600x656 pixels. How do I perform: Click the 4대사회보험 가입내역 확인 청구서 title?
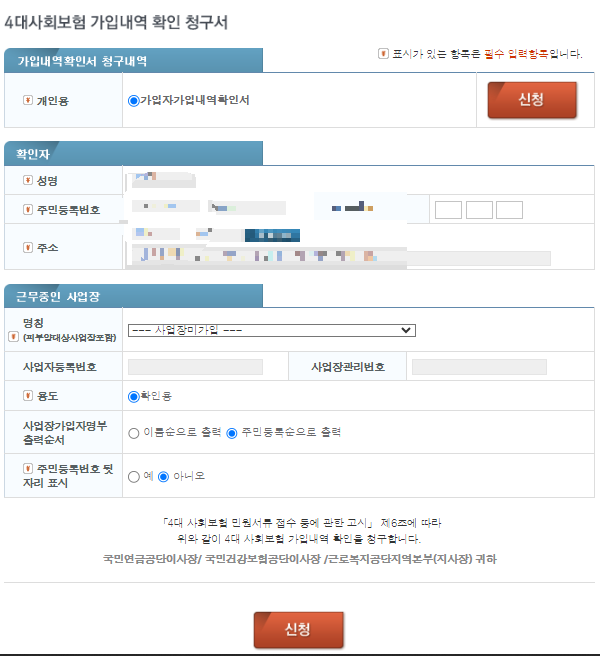coord(116,22)
